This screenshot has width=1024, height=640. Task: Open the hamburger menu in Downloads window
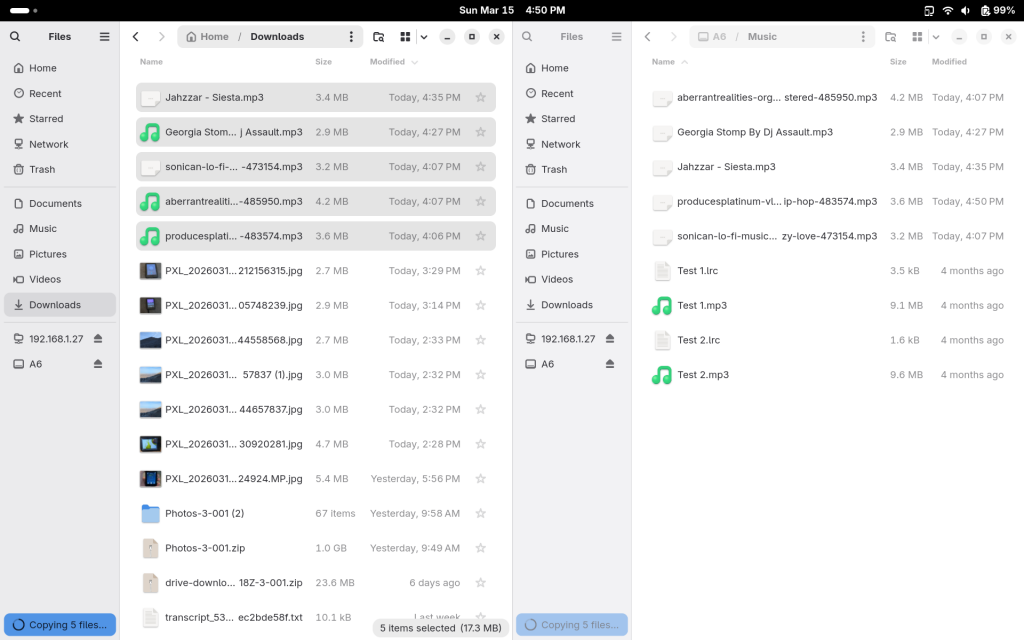104,37
